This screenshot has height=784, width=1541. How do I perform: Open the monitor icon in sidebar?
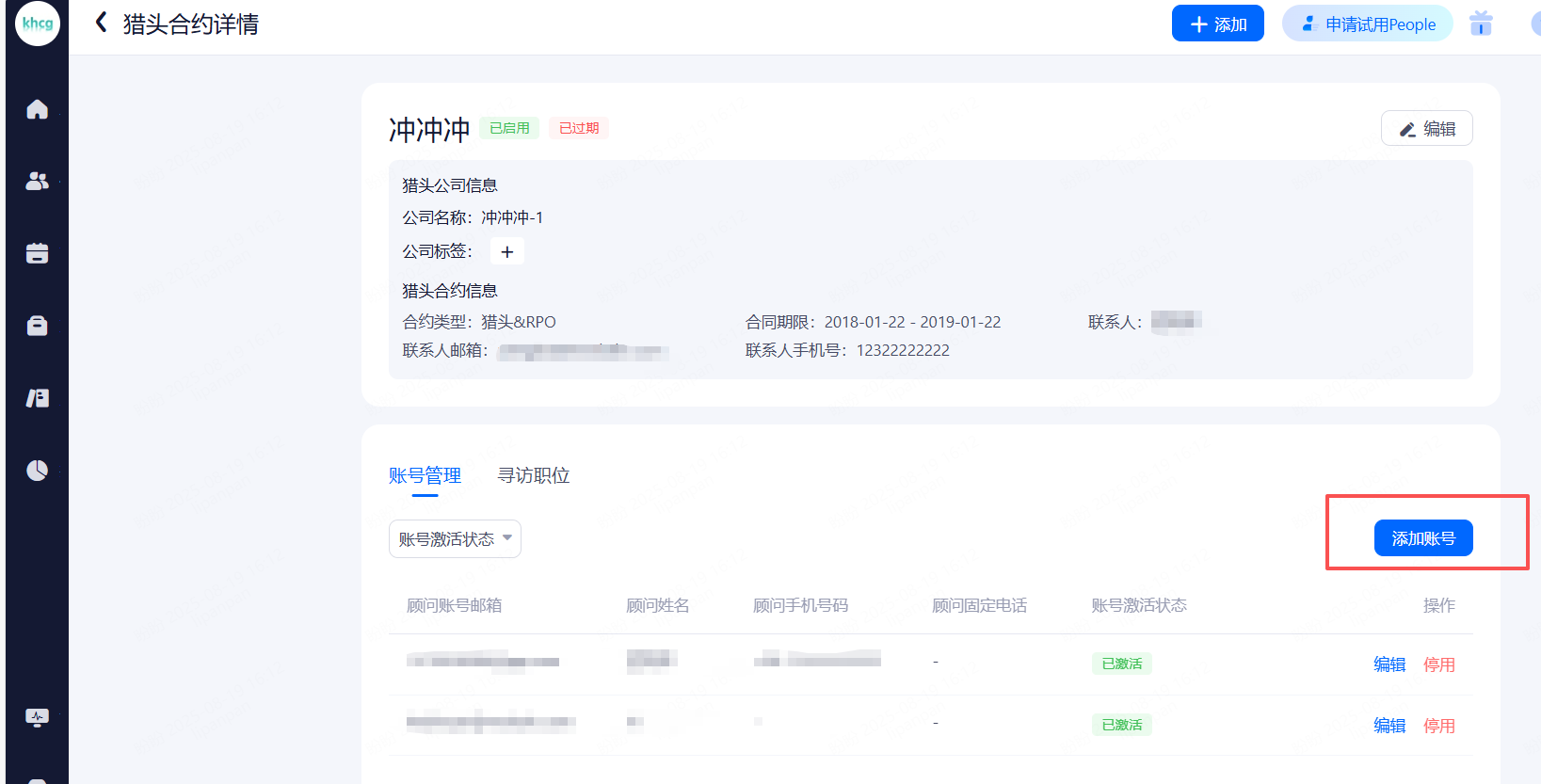click(x=38, y=718)
